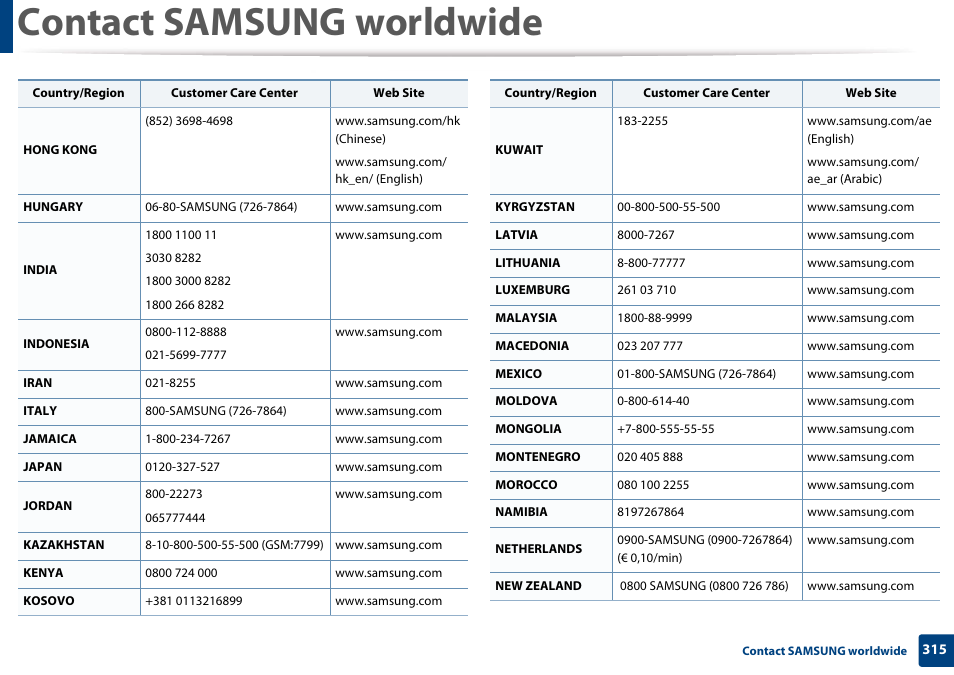954x675 pixels.
Task: Click the MONGOLIA country name
Action: point(528,429)
